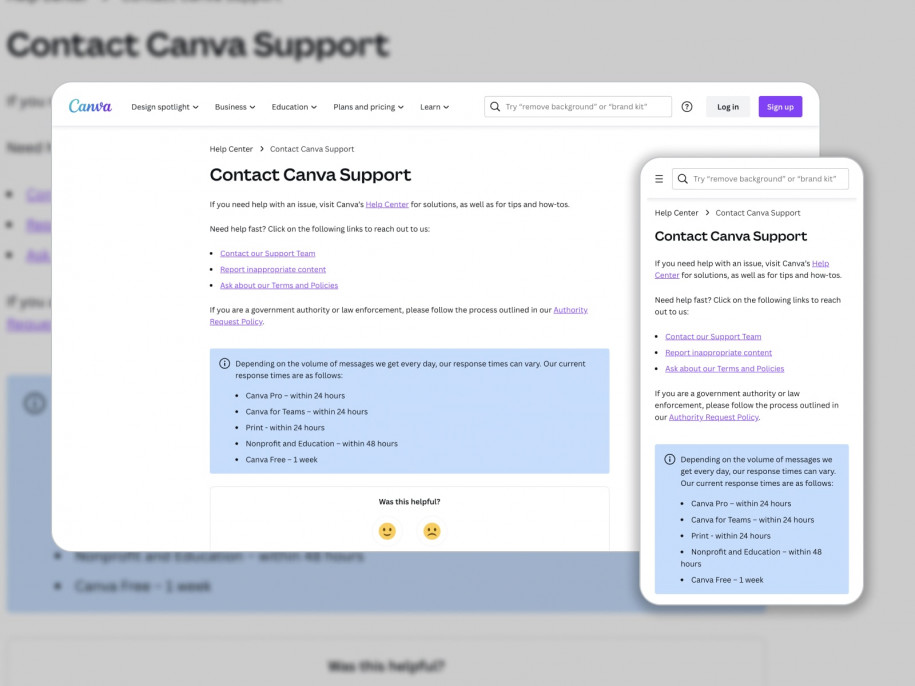915x686 pixels.
Task: Select the happy face under 'Was this helpful?'
Action: pyautogui.click(x=388, y=531)
